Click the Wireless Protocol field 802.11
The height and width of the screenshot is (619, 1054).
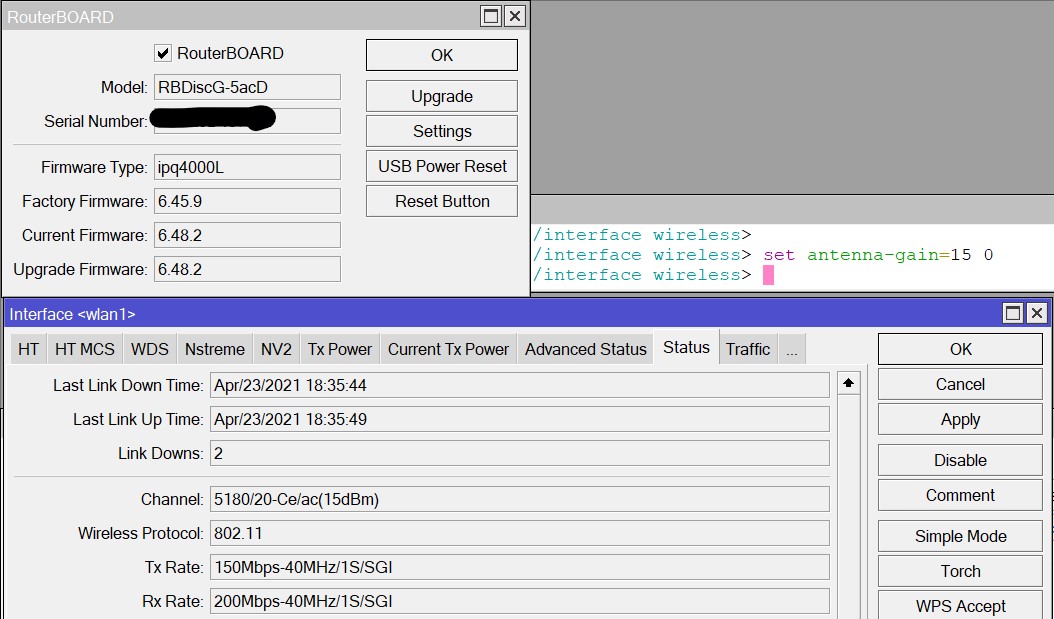click(520, 533)
